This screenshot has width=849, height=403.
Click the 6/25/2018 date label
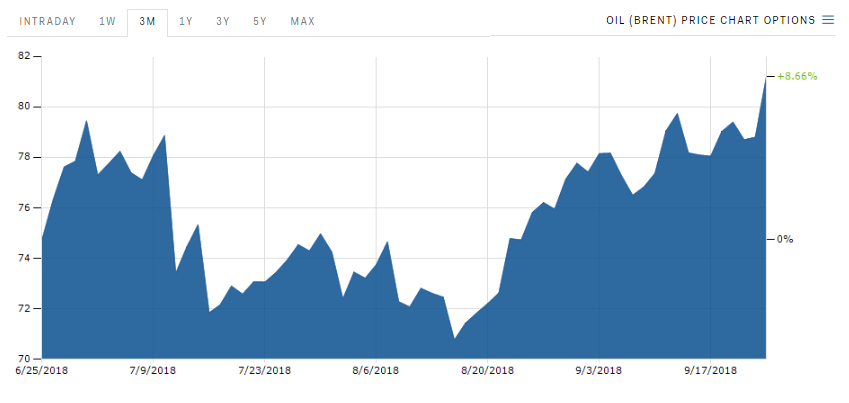[x=42, y=371]
